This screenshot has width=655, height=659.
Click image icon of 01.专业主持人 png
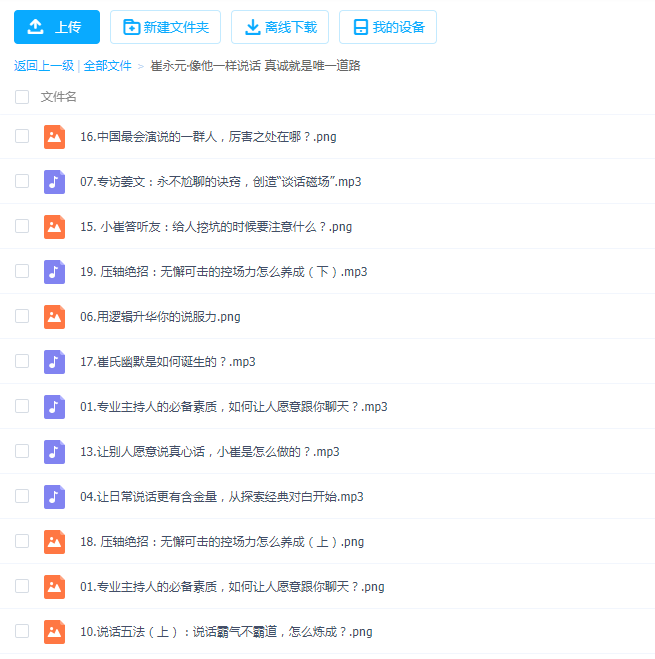54,587
